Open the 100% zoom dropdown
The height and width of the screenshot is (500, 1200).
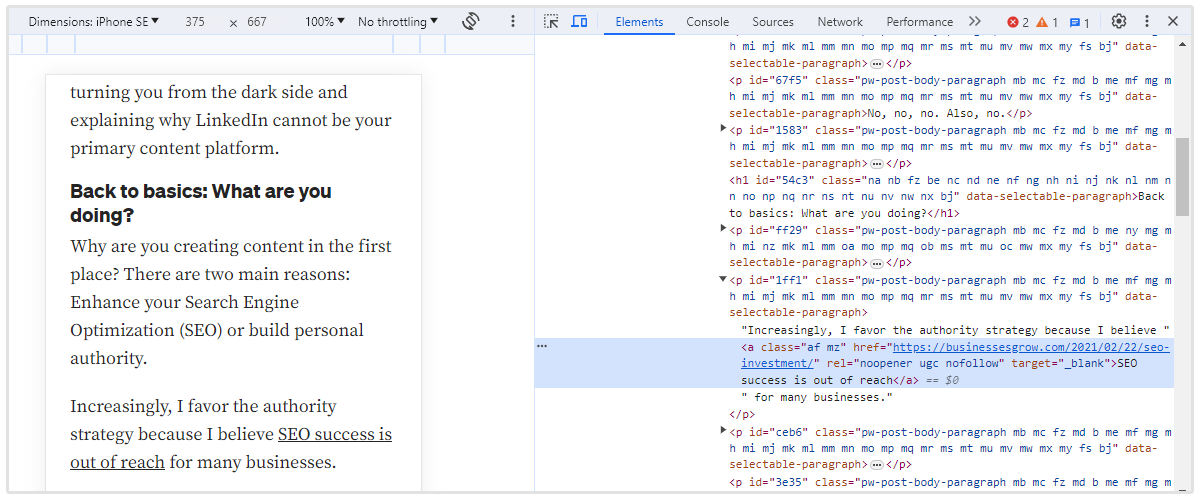tap(324, 21)
